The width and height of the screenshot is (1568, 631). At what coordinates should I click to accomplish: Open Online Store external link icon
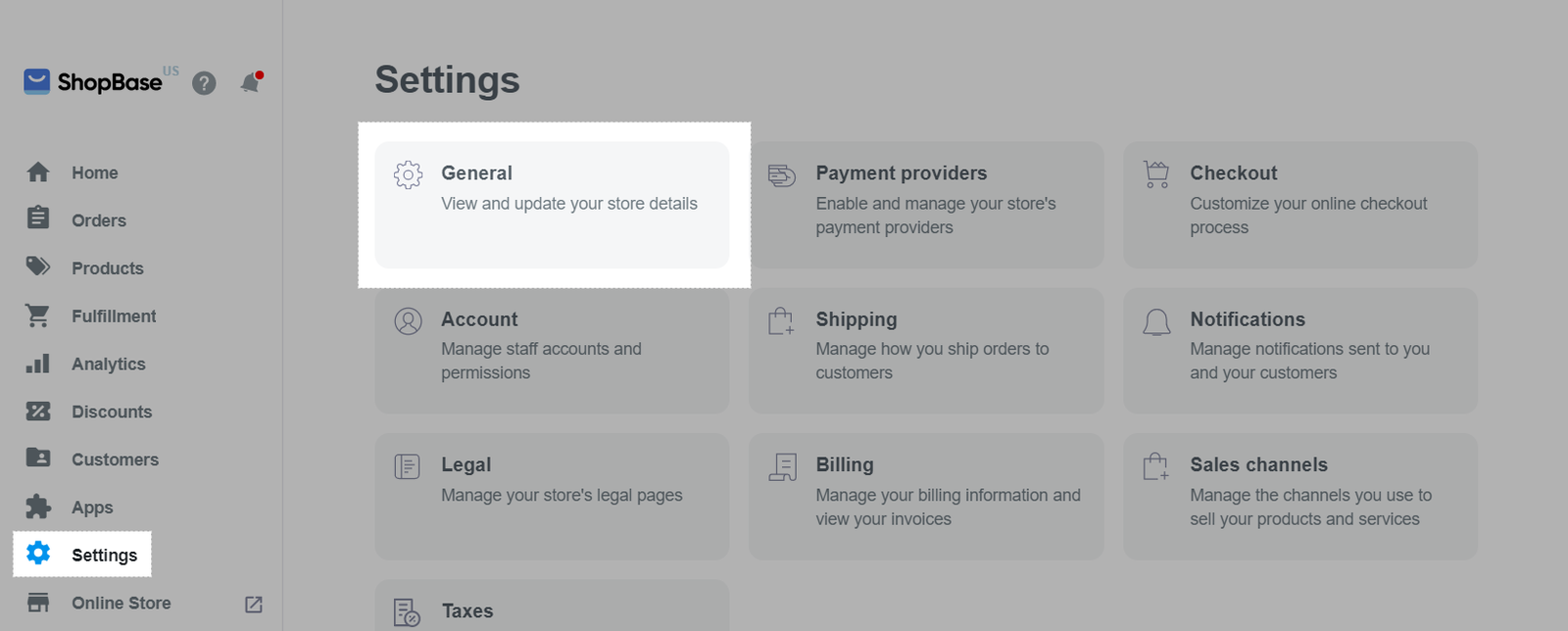click(x=253, y=605)
